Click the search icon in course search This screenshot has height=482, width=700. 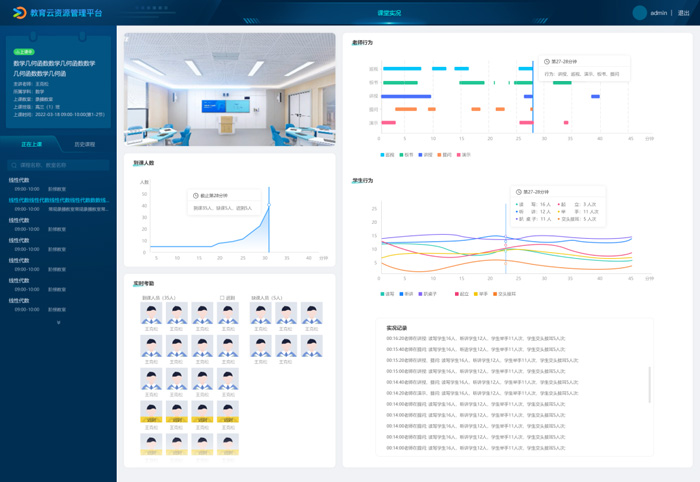14,165
